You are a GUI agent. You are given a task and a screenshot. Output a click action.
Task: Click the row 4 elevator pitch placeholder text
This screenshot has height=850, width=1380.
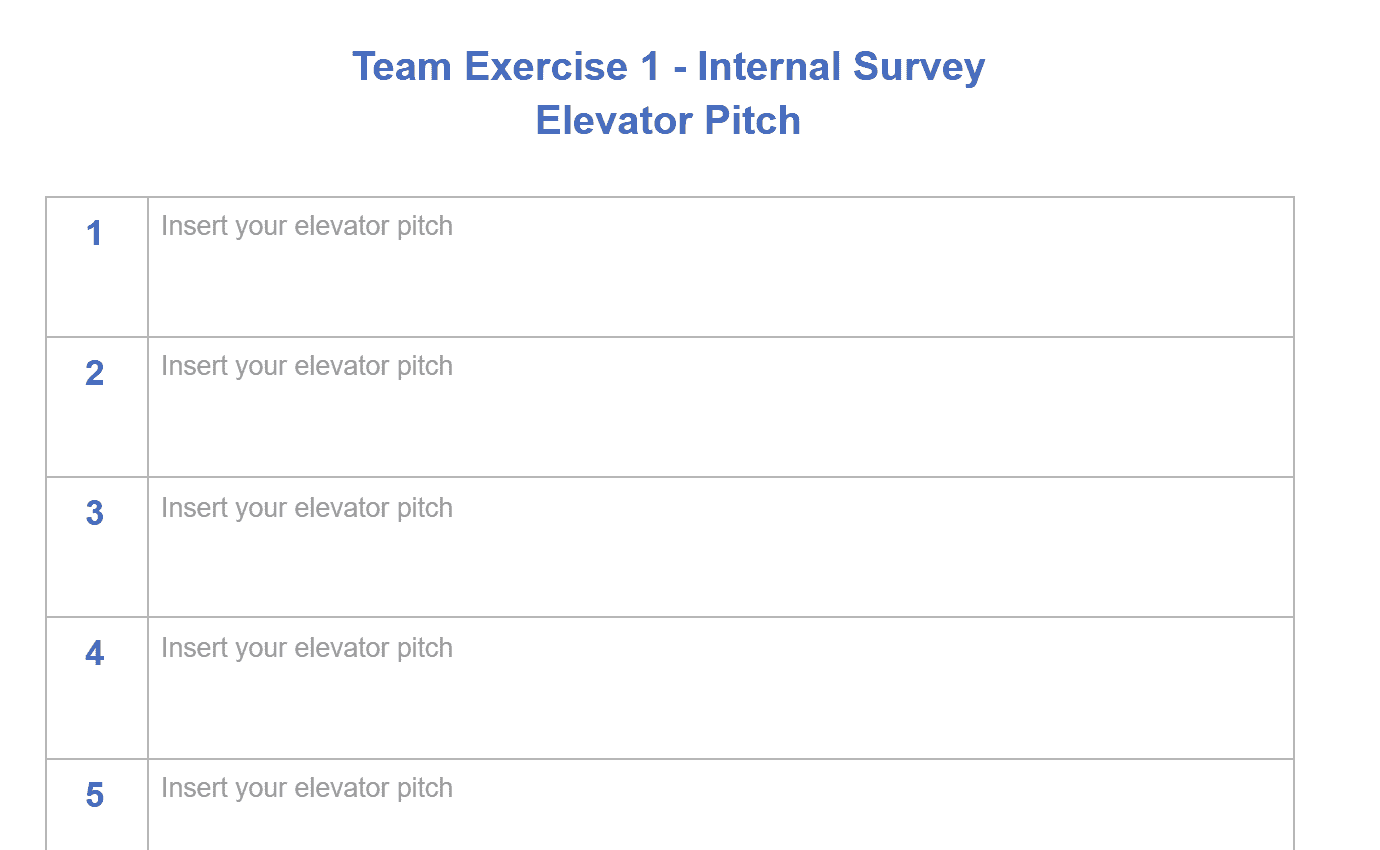307,649
